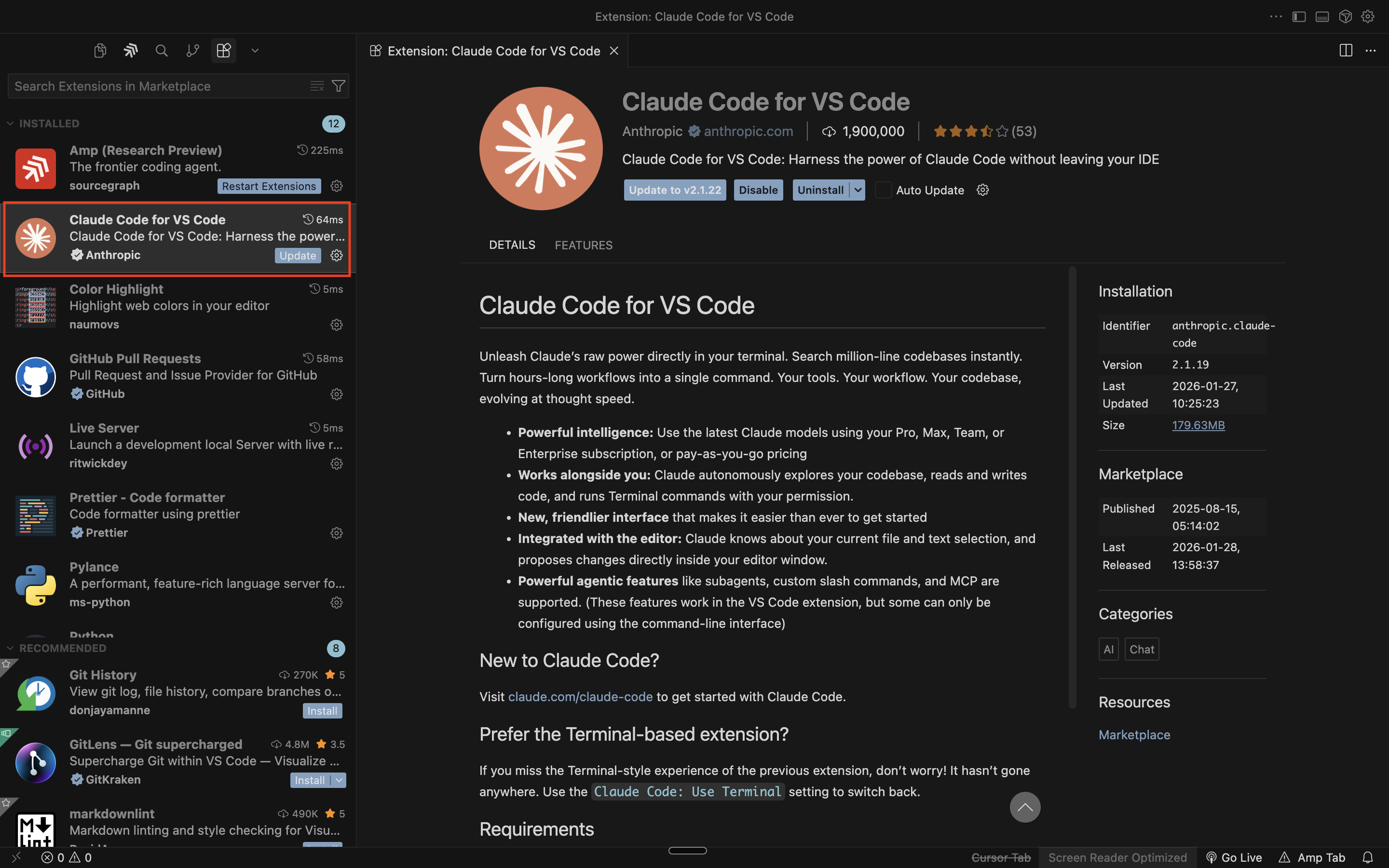Open the Uninstall dropdown arrow
The image size is (1389, 868).
click(x=858, y=190)
